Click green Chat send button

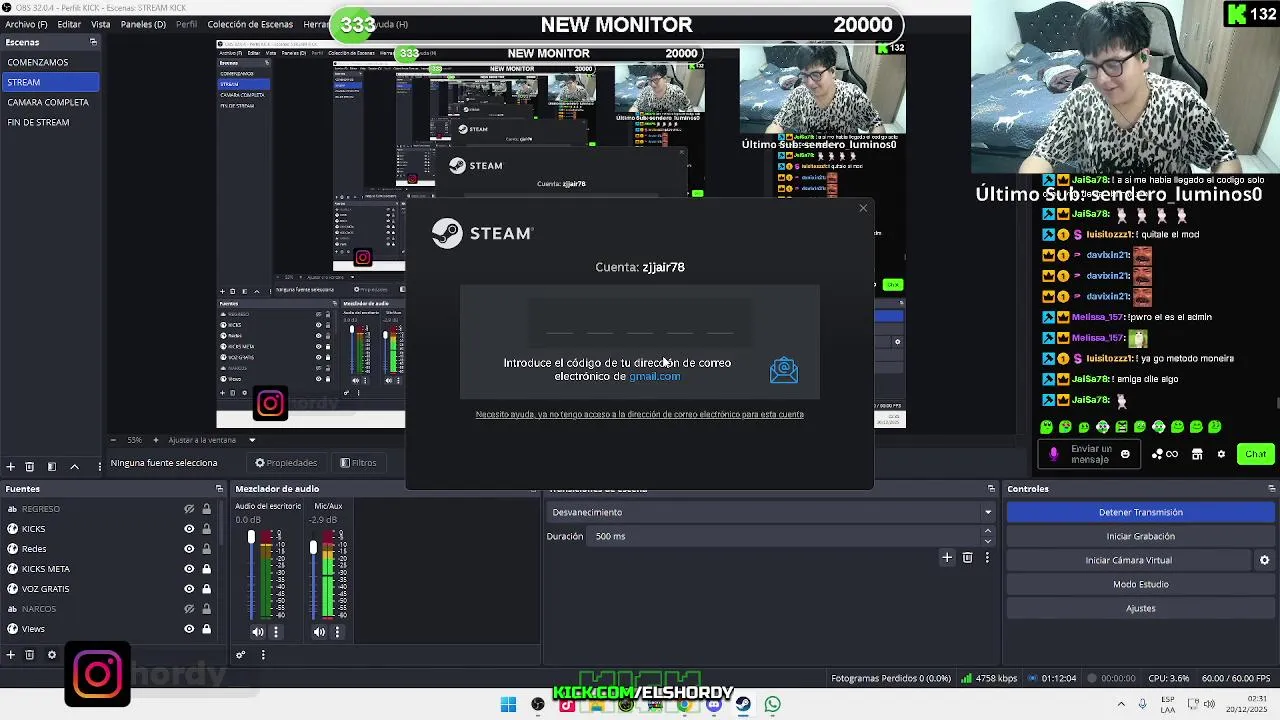pyautogui.click(x=1255, y=454)
